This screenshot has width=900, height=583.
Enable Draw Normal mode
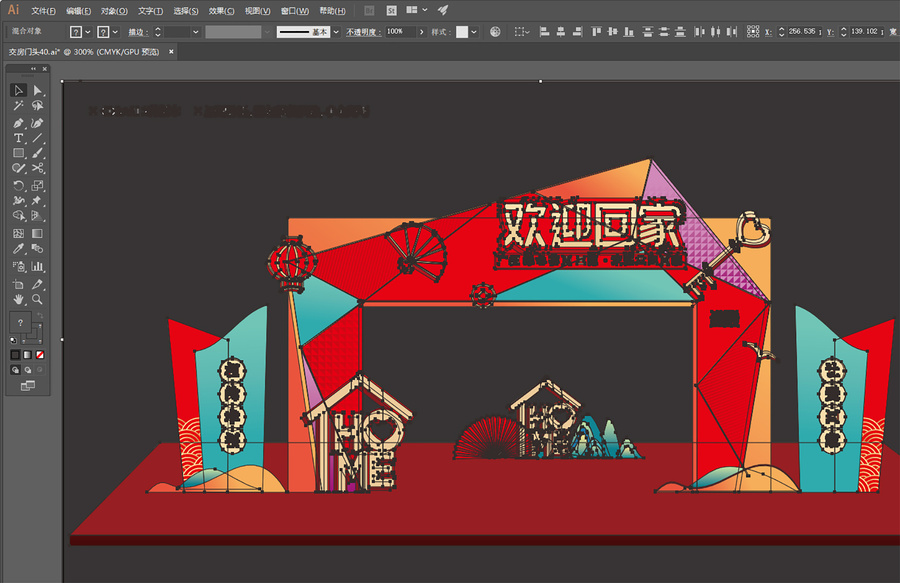(x=15, y=370)
